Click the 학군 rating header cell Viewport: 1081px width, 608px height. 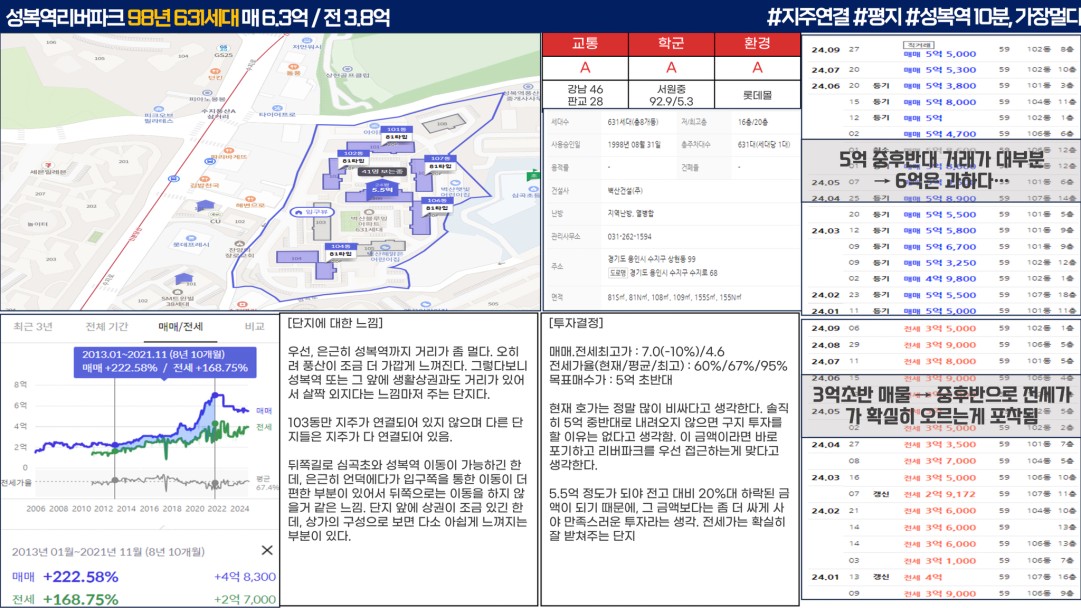pyautogui.click(x=671, y=43)
